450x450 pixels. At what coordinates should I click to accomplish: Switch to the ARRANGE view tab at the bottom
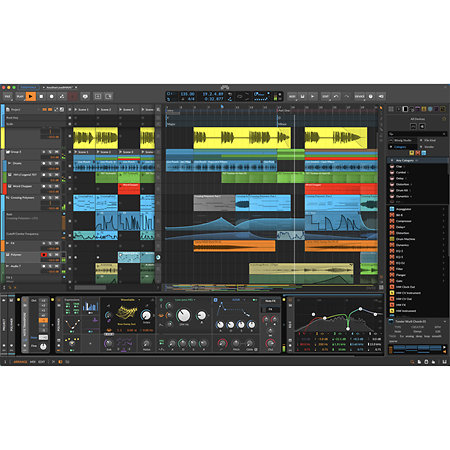(20, 362)
